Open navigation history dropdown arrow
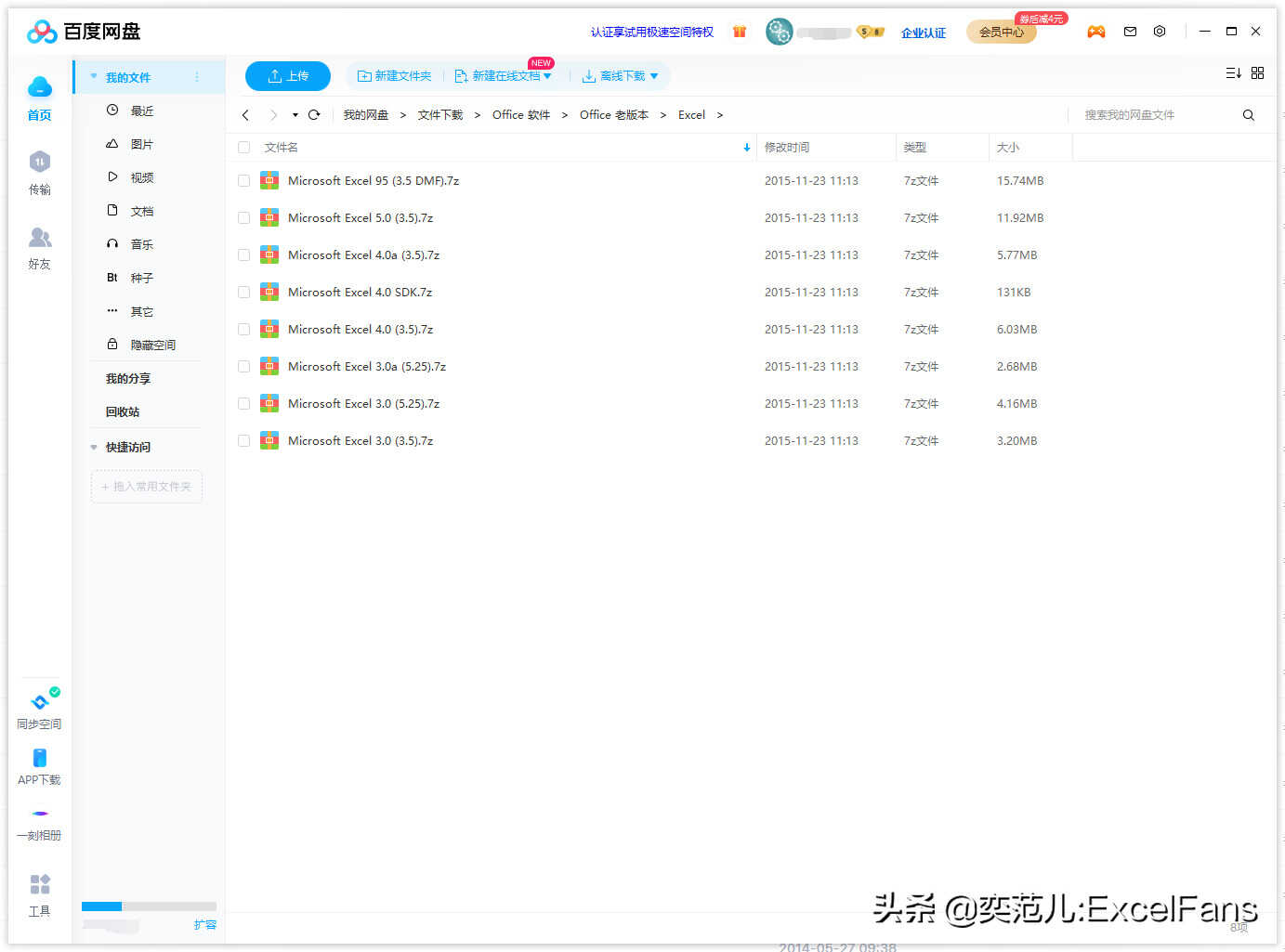The image size is (1285, 952). 295,115
